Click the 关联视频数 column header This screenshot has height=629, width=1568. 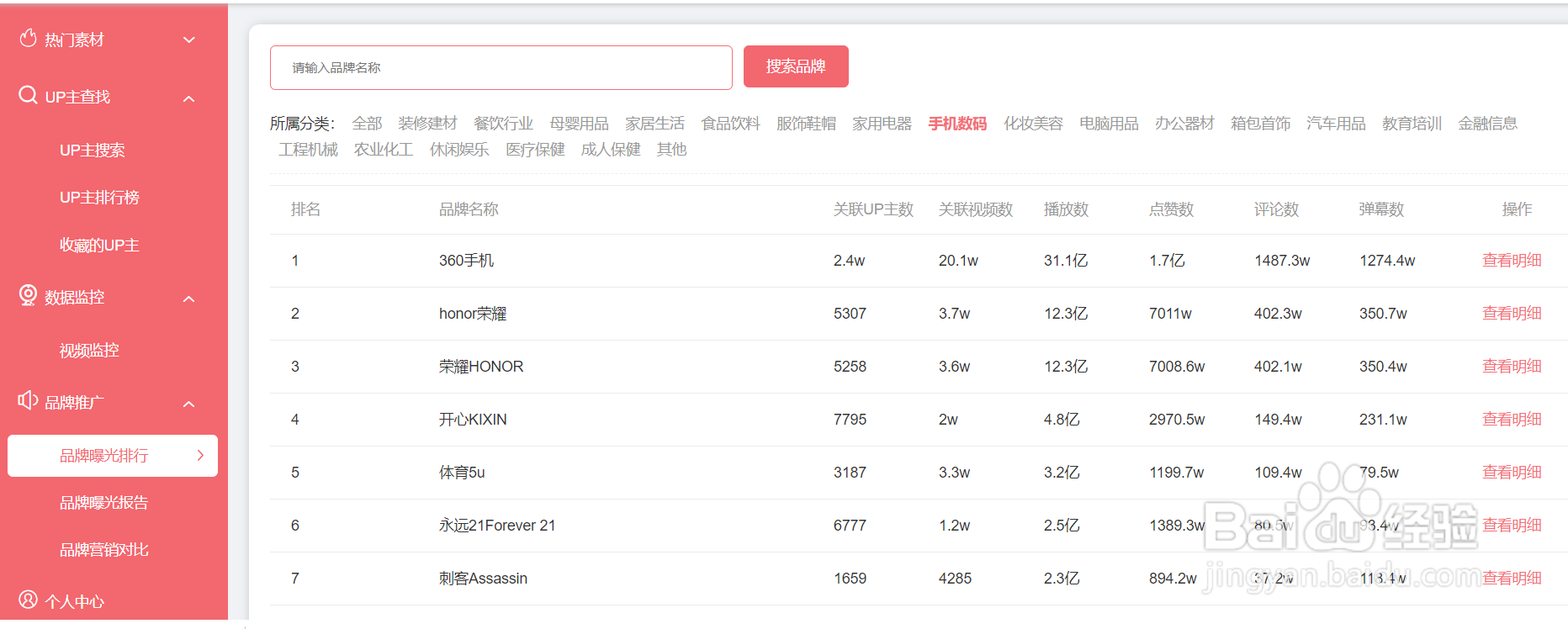pos(976,209)
